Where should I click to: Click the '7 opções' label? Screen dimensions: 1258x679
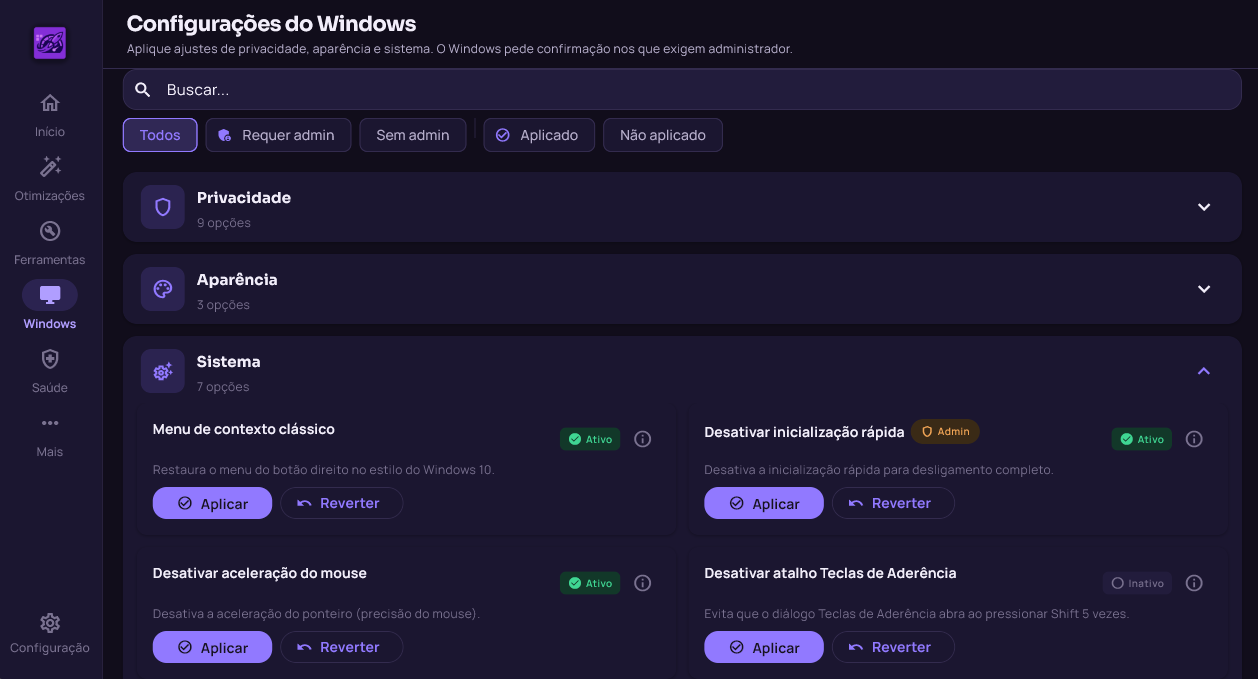click(223, 387)
